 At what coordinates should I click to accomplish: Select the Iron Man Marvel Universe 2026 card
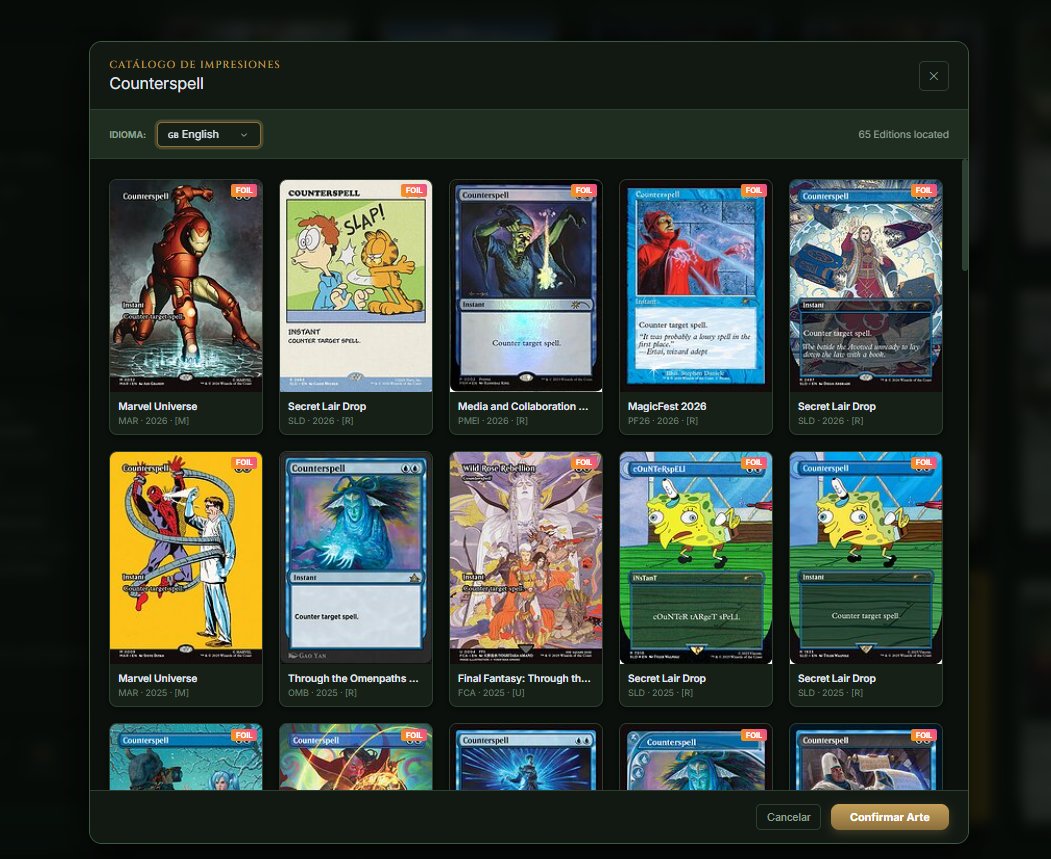(186, 307)
